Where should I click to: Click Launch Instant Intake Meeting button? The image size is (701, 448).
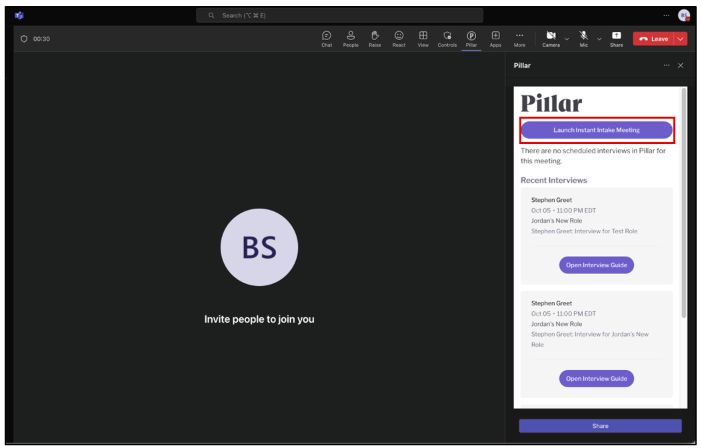pos(596,130)
